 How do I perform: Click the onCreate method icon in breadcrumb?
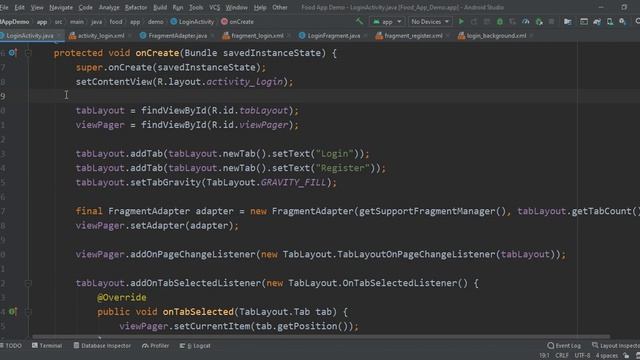click(x=224, y=22)
